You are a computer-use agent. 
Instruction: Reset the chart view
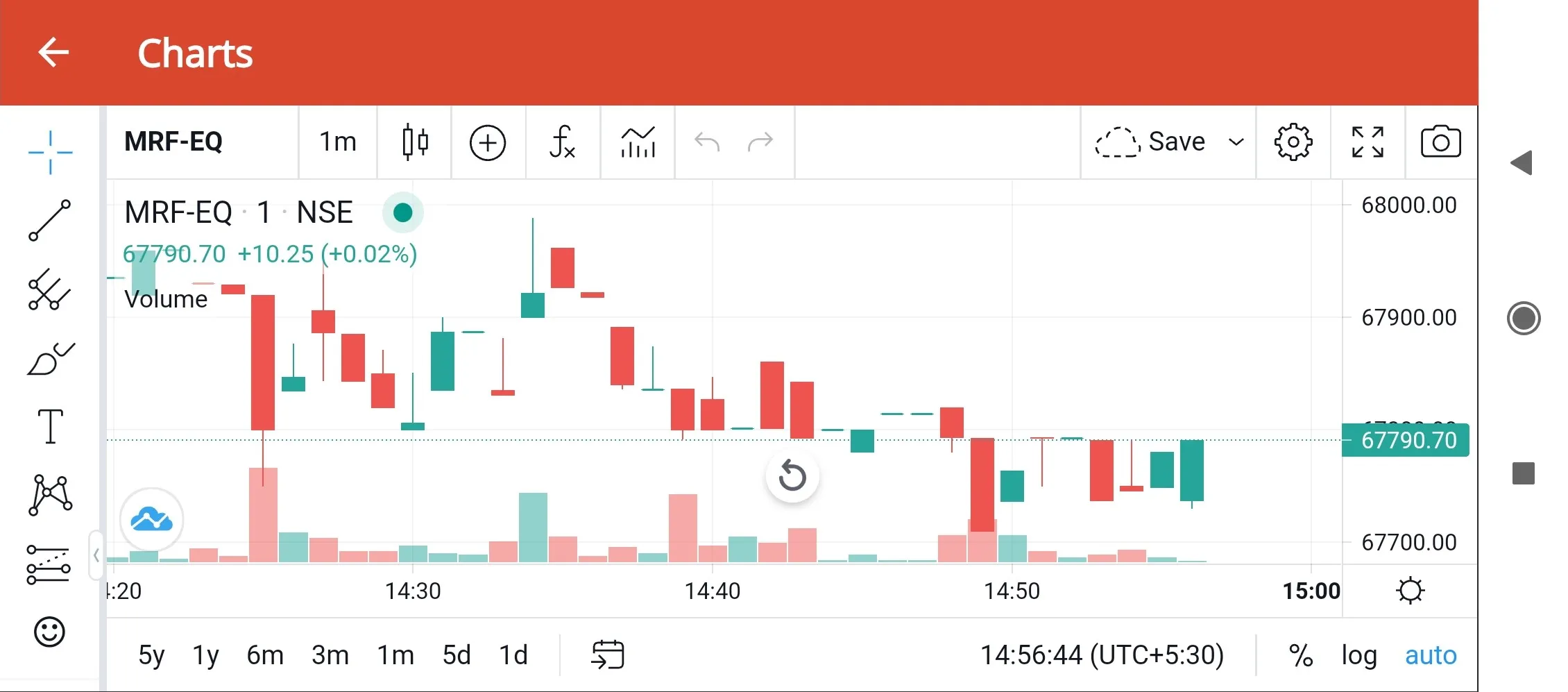click(792, 476)
